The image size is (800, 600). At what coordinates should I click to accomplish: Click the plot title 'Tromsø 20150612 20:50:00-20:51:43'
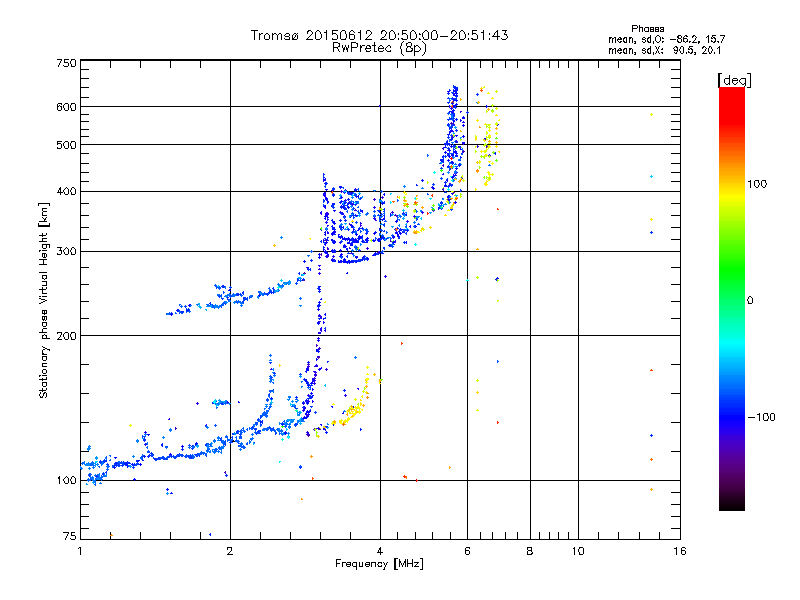point(379,35)
